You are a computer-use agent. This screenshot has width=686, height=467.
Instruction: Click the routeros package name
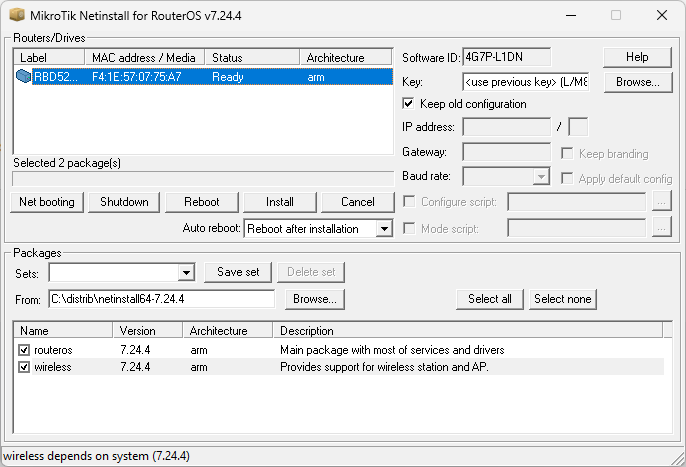click(x=53, y=350)
